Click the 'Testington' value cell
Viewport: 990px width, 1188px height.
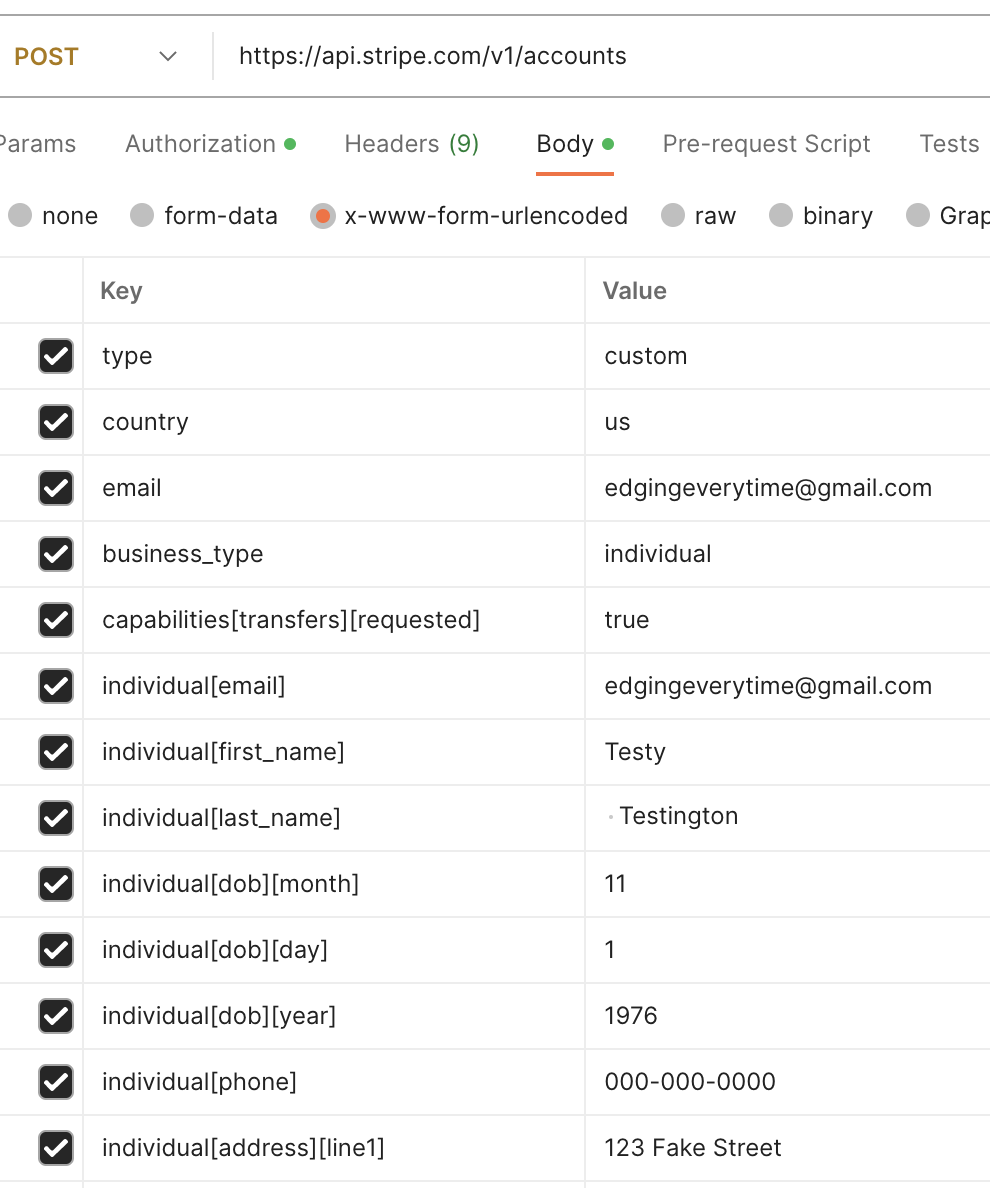coord(788,818)
